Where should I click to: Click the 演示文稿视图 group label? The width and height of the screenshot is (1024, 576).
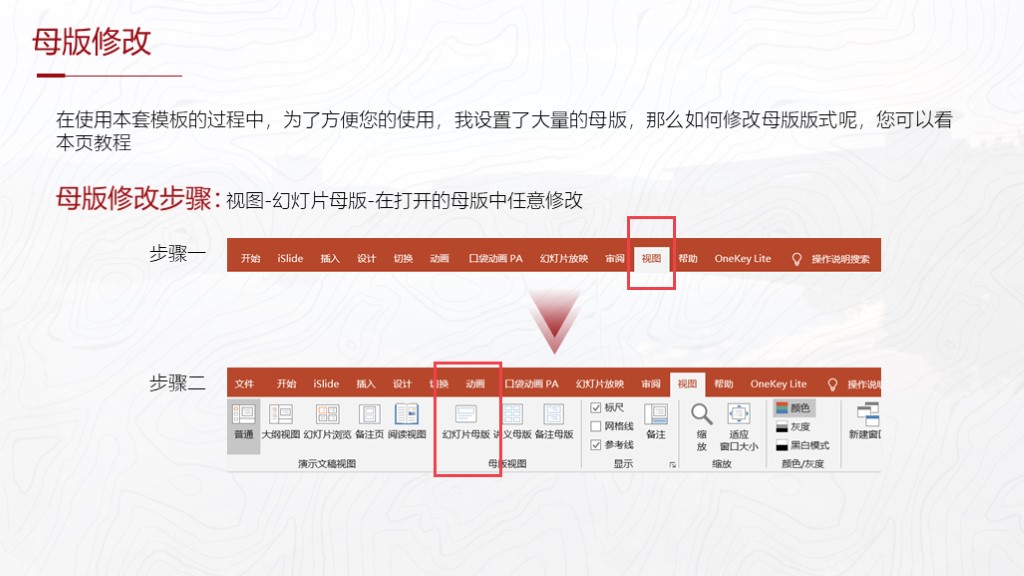tap(327, 464)
